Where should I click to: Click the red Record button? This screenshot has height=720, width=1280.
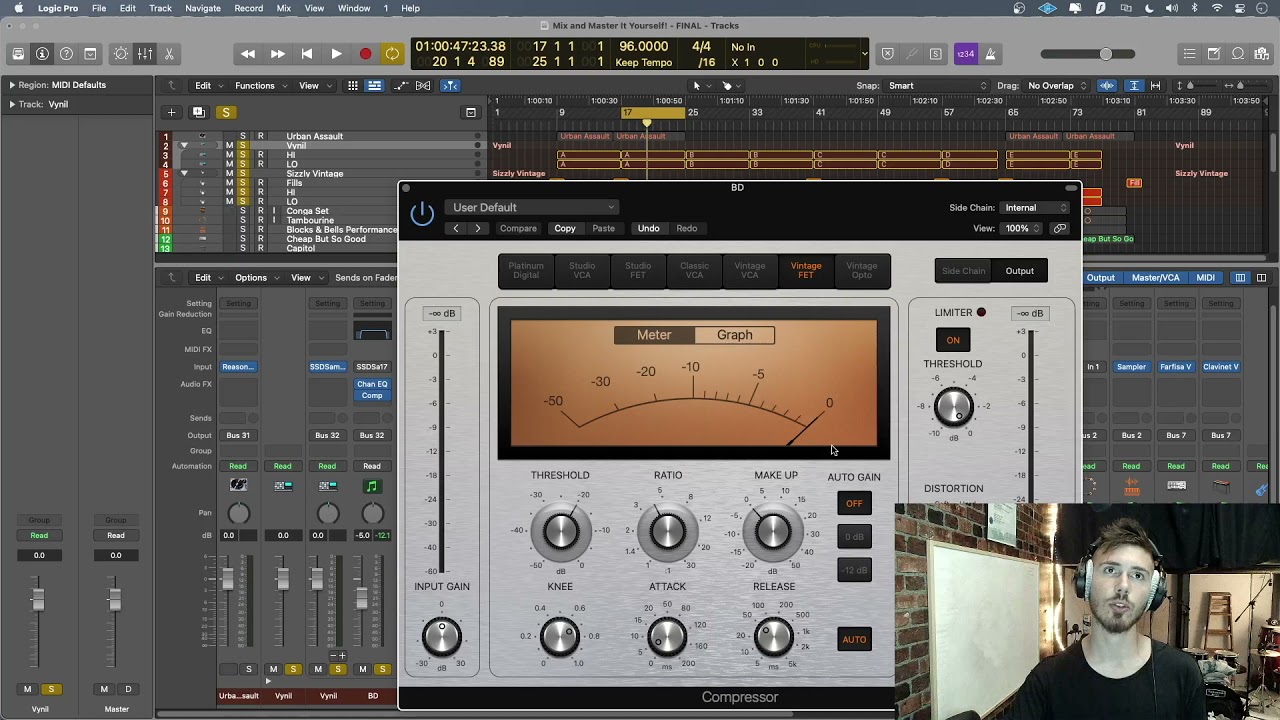365,54
